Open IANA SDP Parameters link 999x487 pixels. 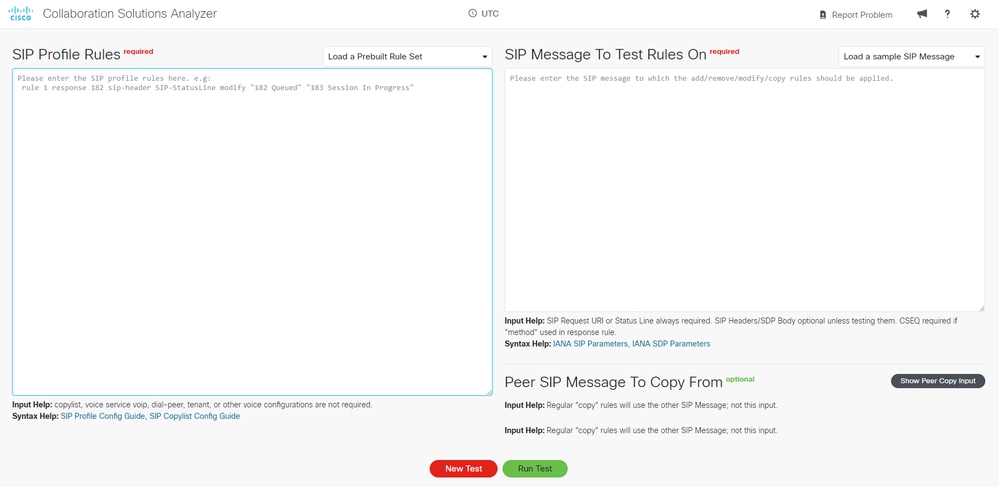[x=671, y=344]
